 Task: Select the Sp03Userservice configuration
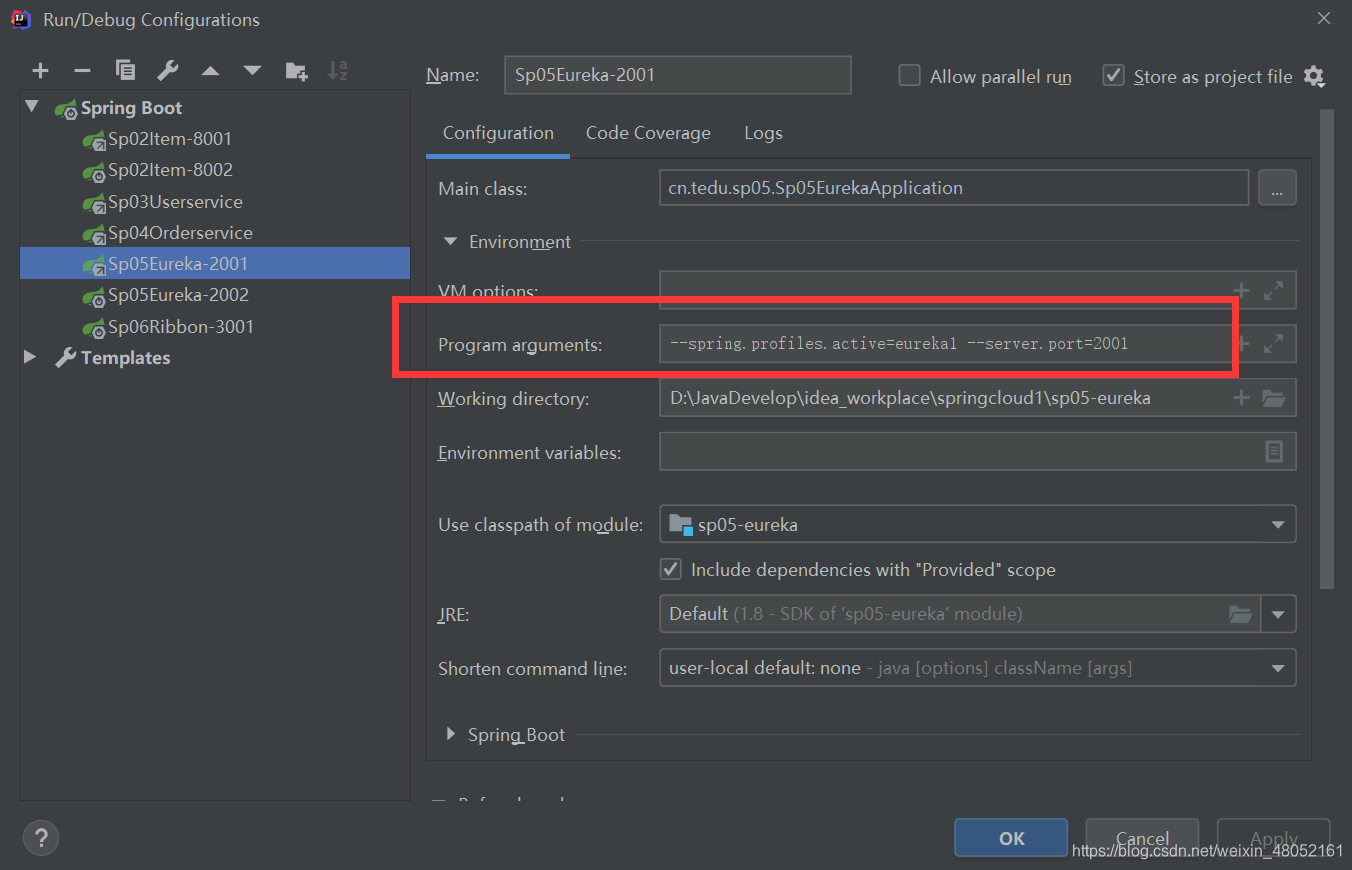pyautogui.click(x=215, y=202)
